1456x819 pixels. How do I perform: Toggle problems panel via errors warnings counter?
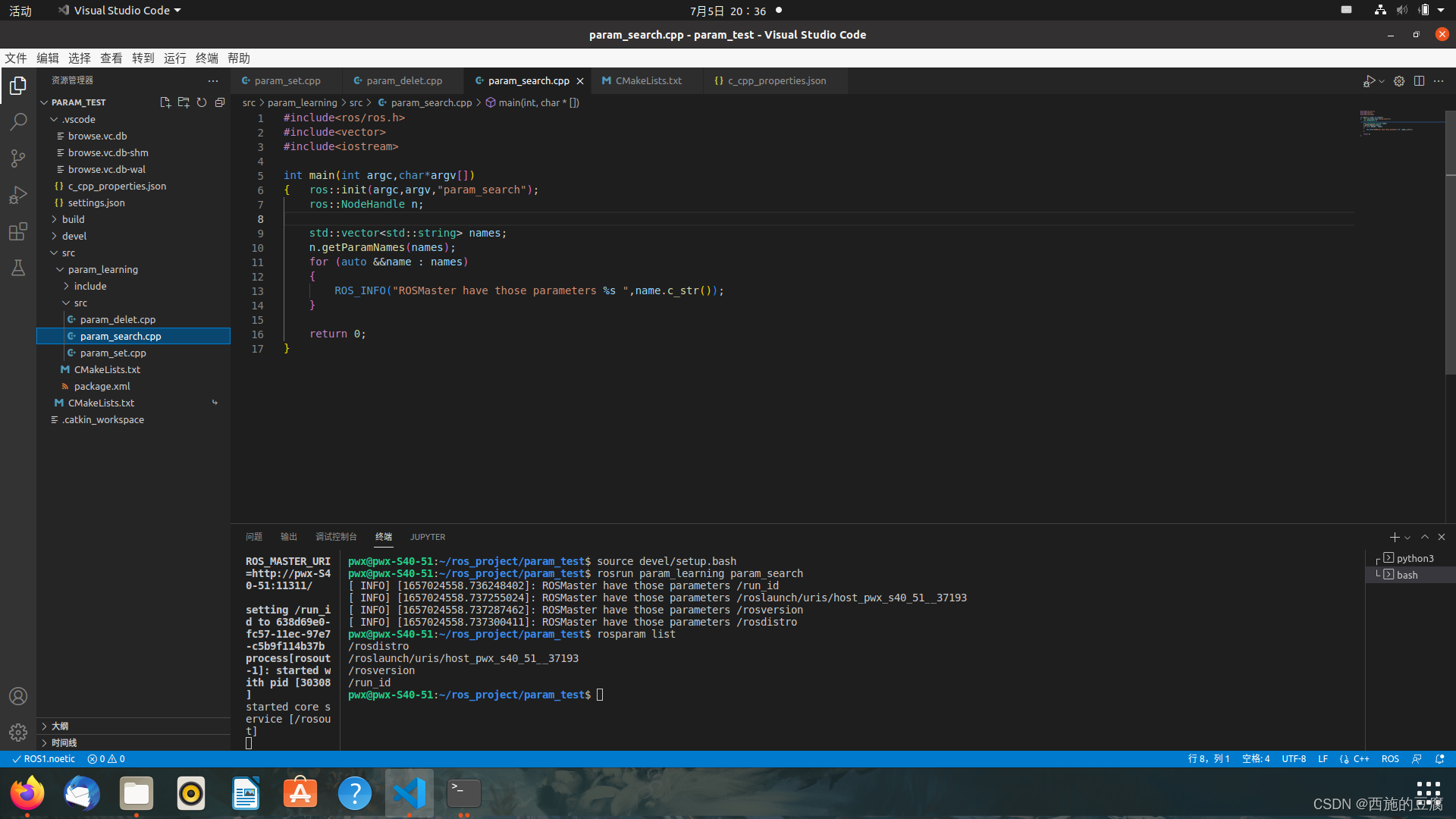click(106, 759)
